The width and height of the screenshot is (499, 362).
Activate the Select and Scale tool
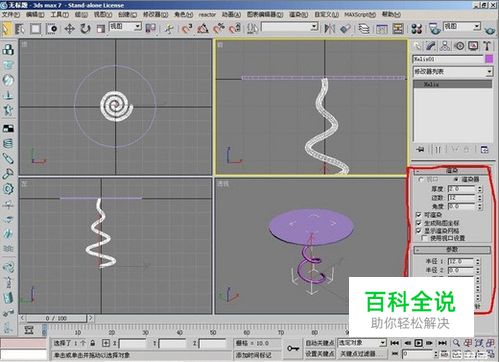(100, 29)
